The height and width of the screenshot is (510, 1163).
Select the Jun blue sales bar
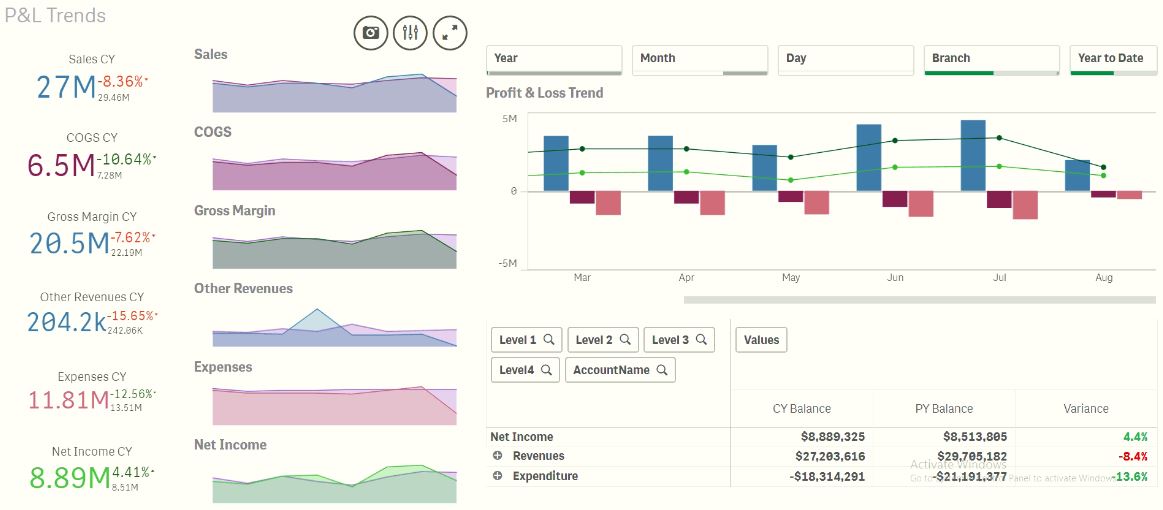click(869, 158)
